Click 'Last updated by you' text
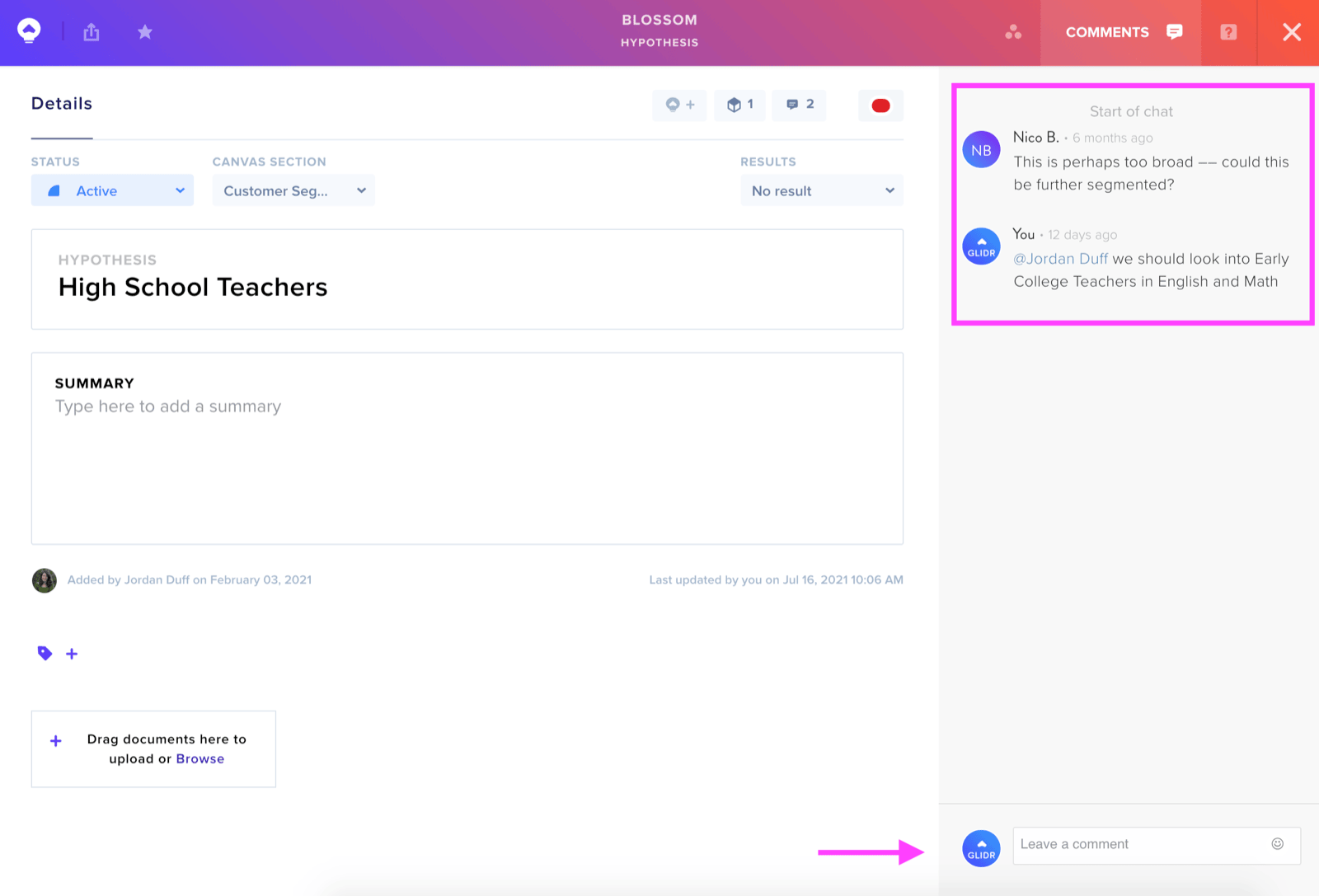Viewport: 1319px width, 896px height. pos(776,580)
